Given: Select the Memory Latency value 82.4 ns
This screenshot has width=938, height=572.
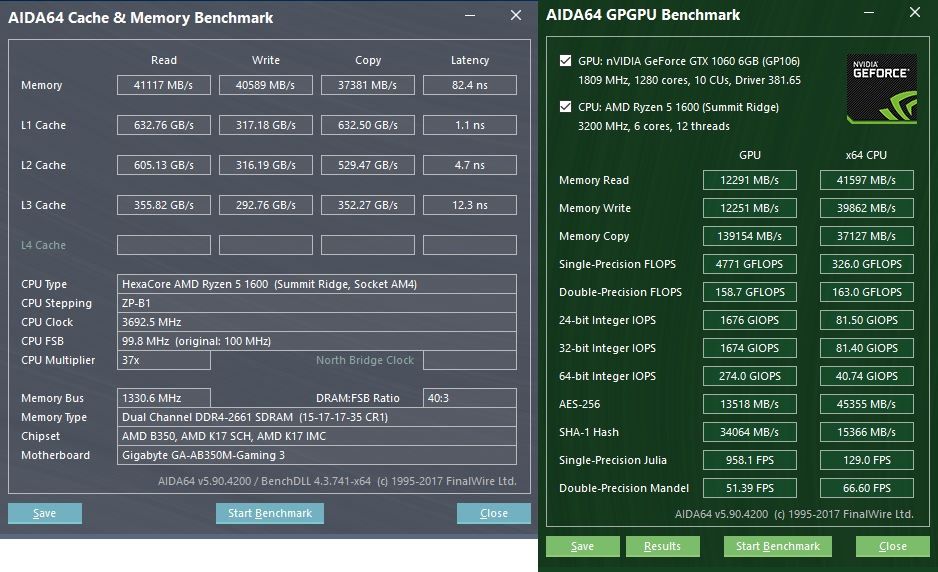Looking at the screenshot, I should pos(470,85).
